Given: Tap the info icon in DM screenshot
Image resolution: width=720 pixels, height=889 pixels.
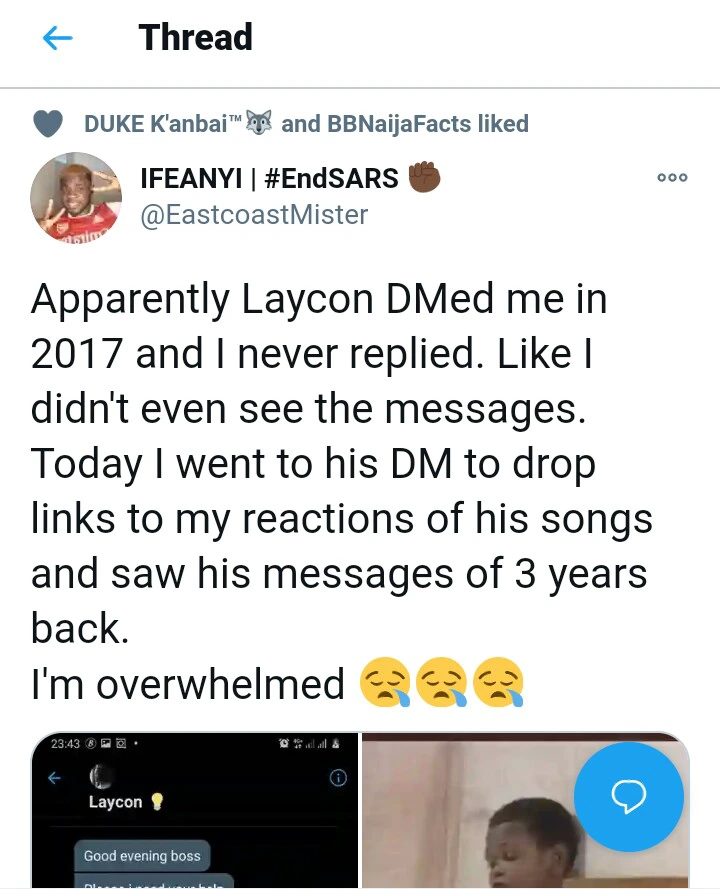Looking at the screenshot, I should click(338, 778).
